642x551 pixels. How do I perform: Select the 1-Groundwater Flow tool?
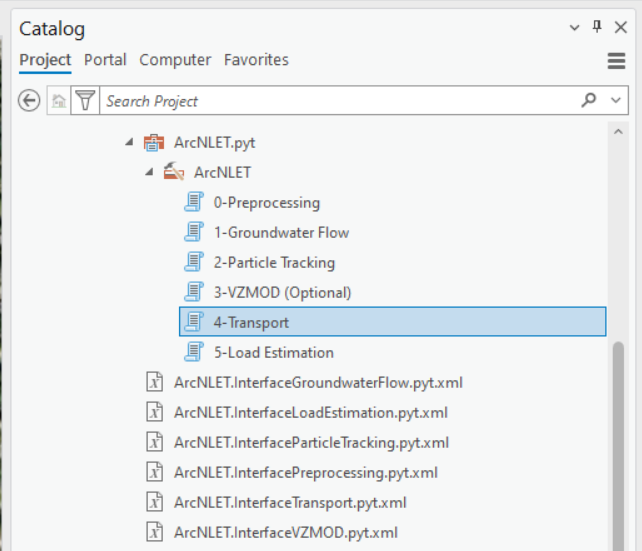[x=281, y=233]
